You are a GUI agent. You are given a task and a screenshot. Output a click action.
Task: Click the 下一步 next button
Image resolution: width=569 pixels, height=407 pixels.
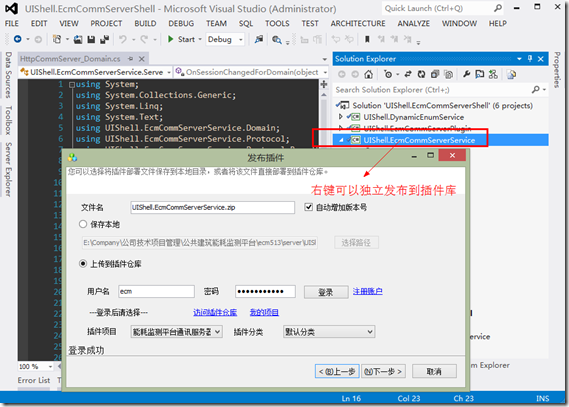click(383, 371)
